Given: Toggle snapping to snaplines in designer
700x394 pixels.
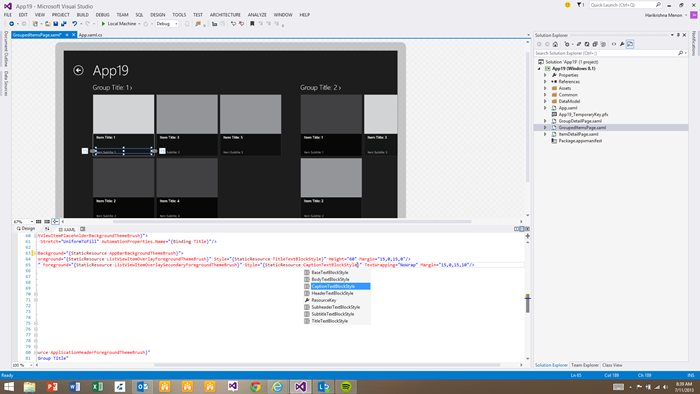Looking at the screenshot, I should click(x=55, y=221).
